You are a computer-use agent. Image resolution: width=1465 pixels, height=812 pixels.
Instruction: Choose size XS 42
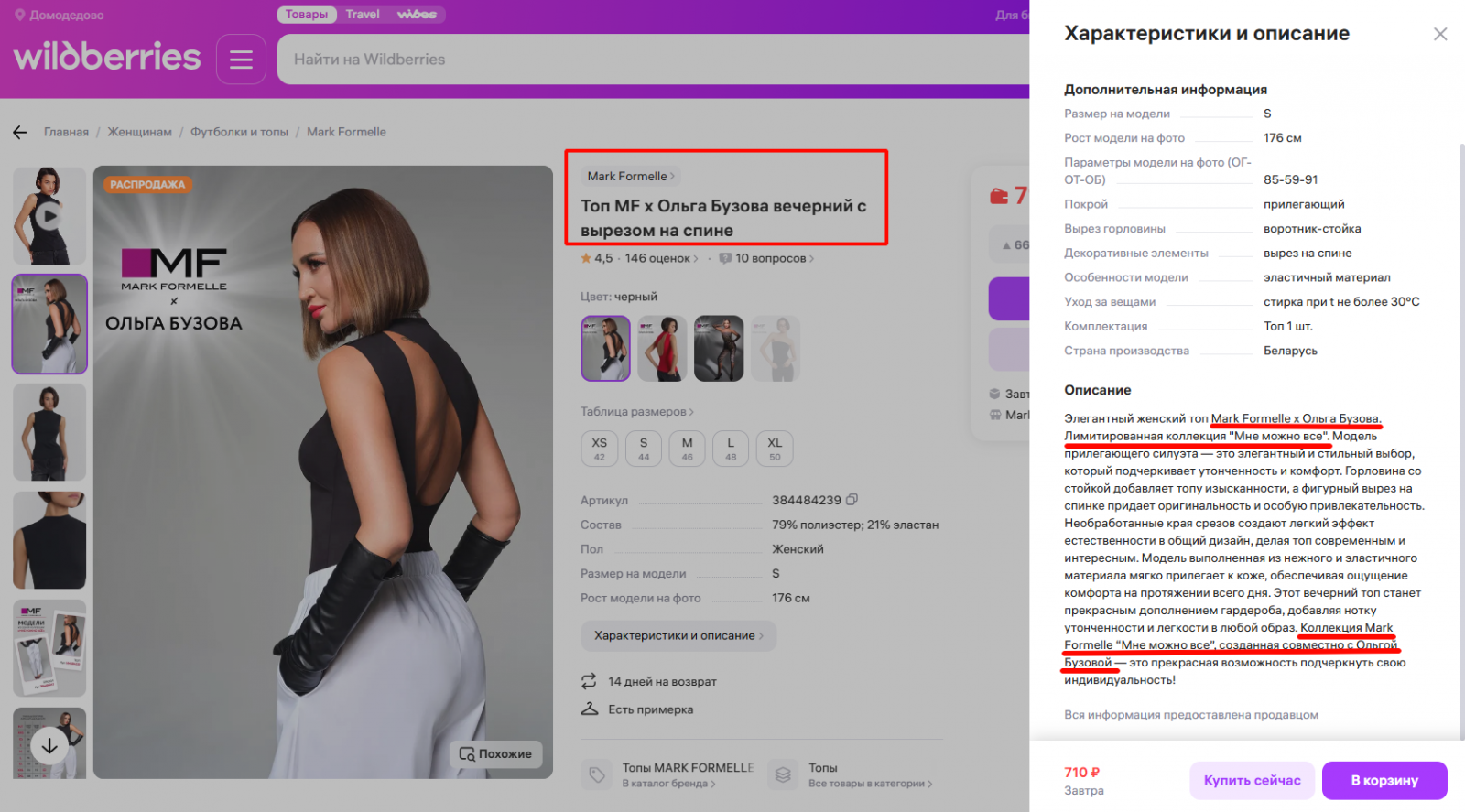600,449
